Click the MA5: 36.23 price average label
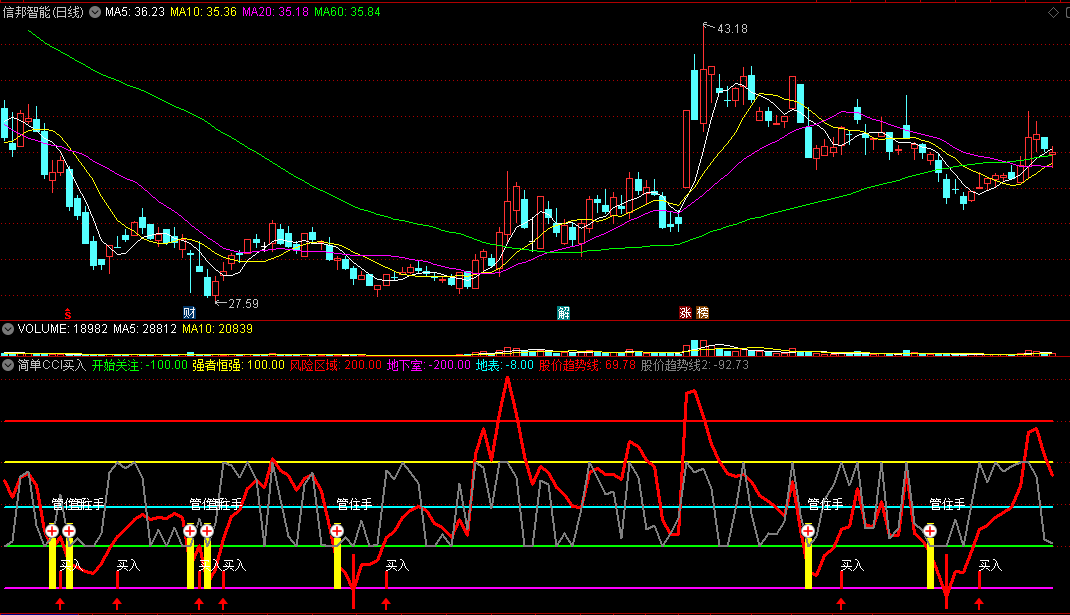The image size is (1070, 615). pyautogui.click(x=135, y=12)
